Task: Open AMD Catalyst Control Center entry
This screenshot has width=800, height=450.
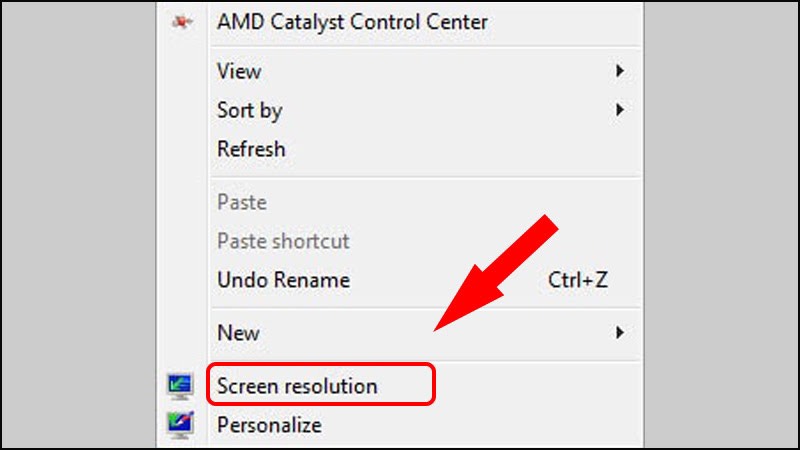Action: (352, 22)
